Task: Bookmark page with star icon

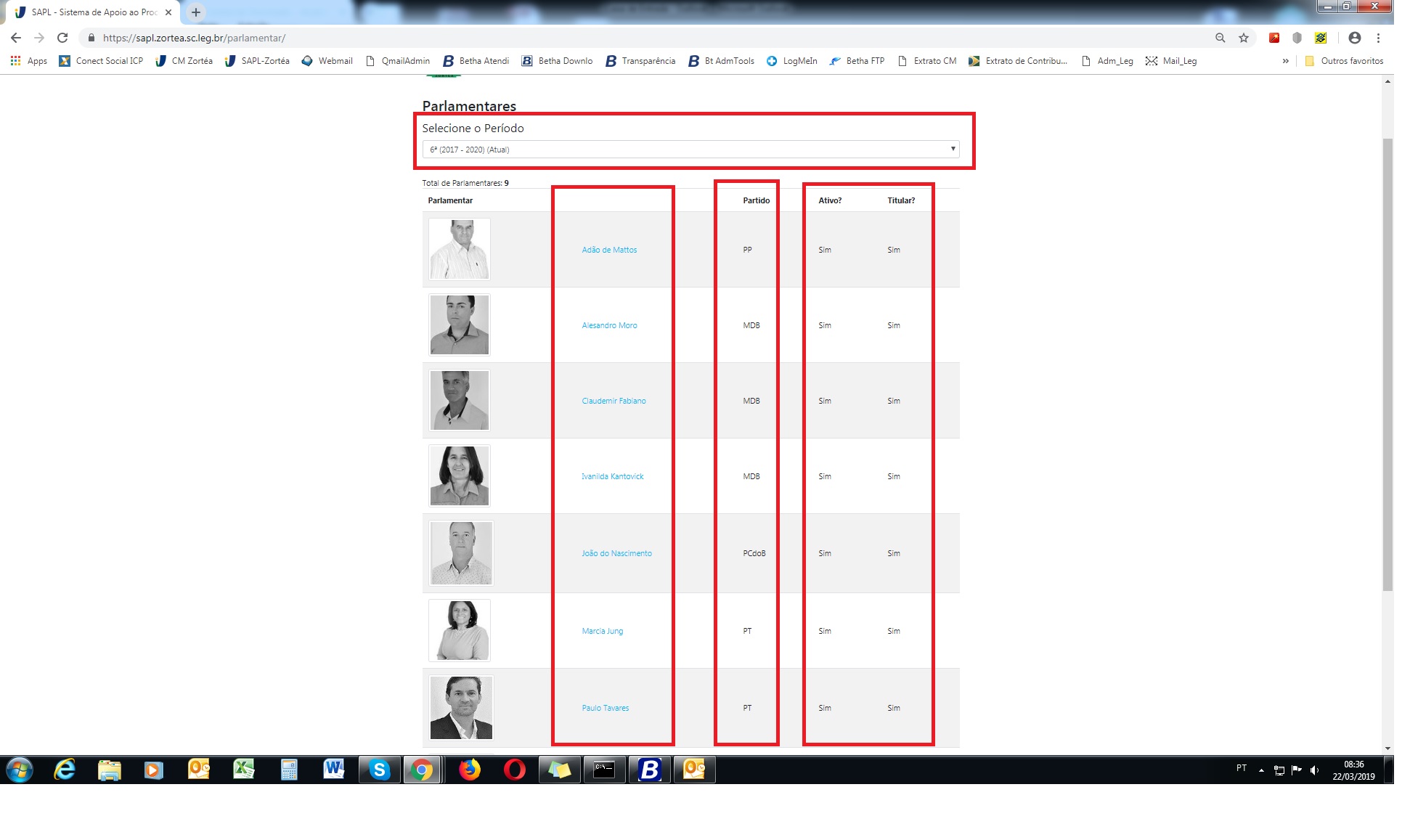Action: (x=1244, y=38)
